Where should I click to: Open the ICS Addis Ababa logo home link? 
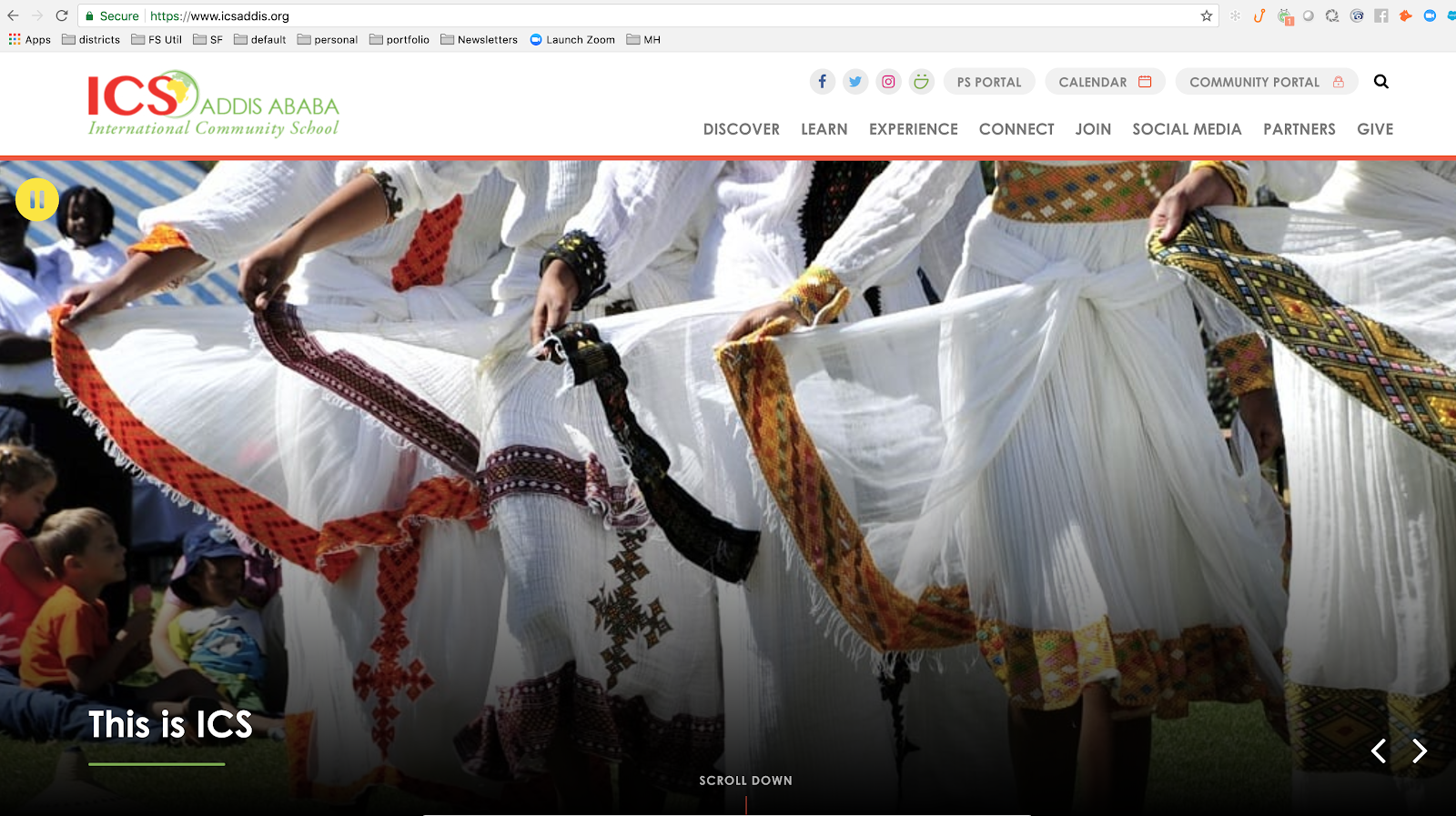point(213,104)
